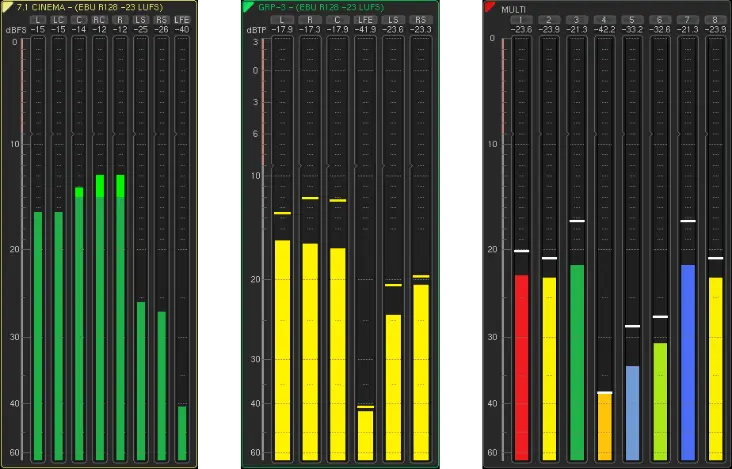This screenshot has height=469, width=732.
Task: Click the blue meter bar of MULTI channel 7
Action: click(x=687, y=360)
